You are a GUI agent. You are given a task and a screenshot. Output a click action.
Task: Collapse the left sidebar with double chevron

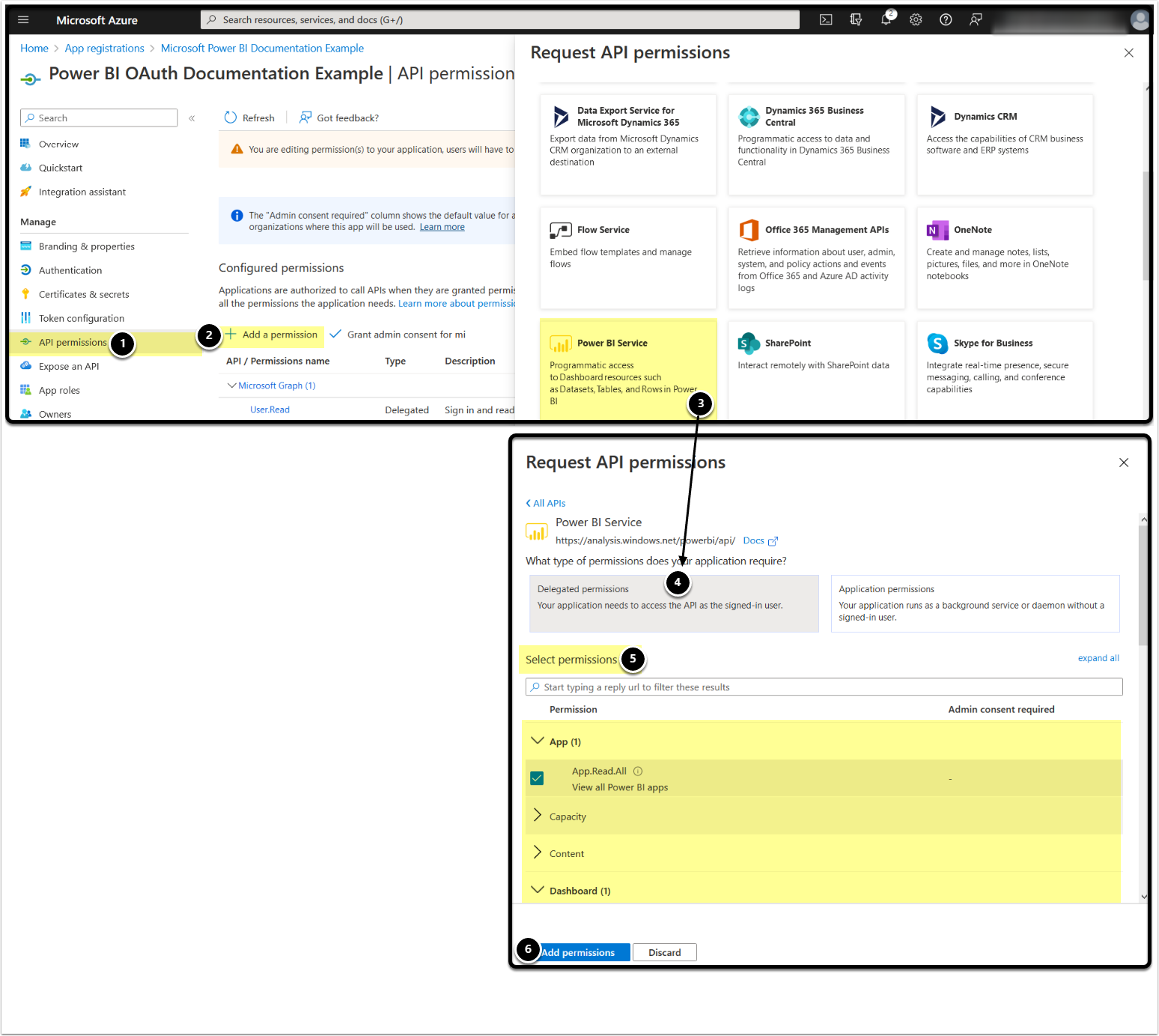192,118
